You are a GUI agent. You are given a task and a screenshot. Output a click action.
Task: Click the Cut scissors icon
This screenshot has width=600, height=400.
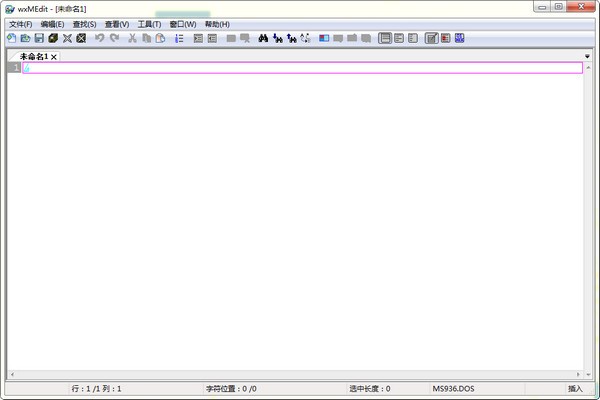(x=132, y=38)
